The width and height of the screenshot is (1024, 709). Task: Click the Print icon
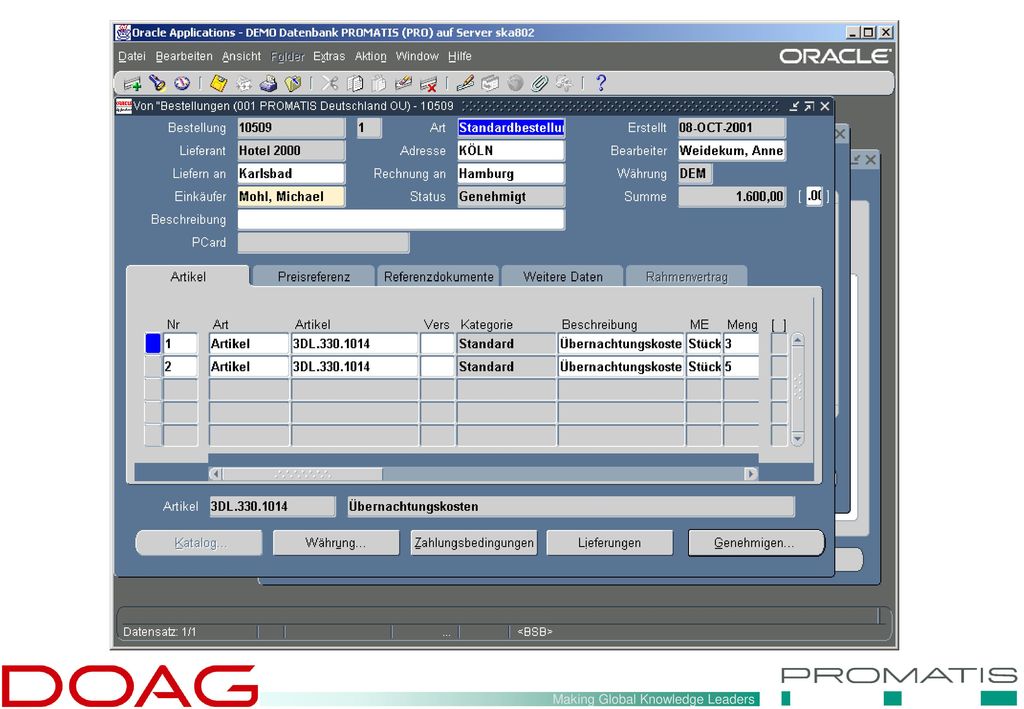(x=268, y=84)
